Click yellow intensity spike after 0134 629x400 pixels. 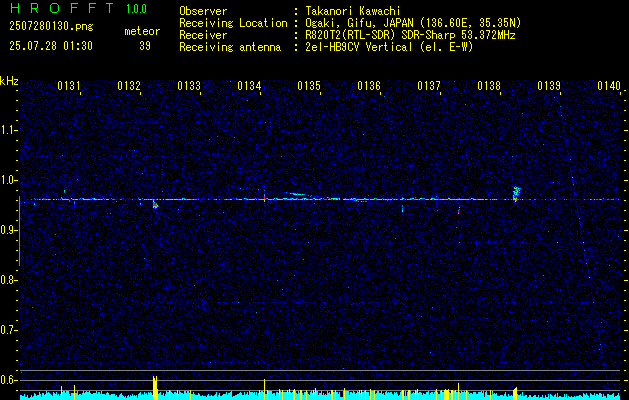[264, 389]
